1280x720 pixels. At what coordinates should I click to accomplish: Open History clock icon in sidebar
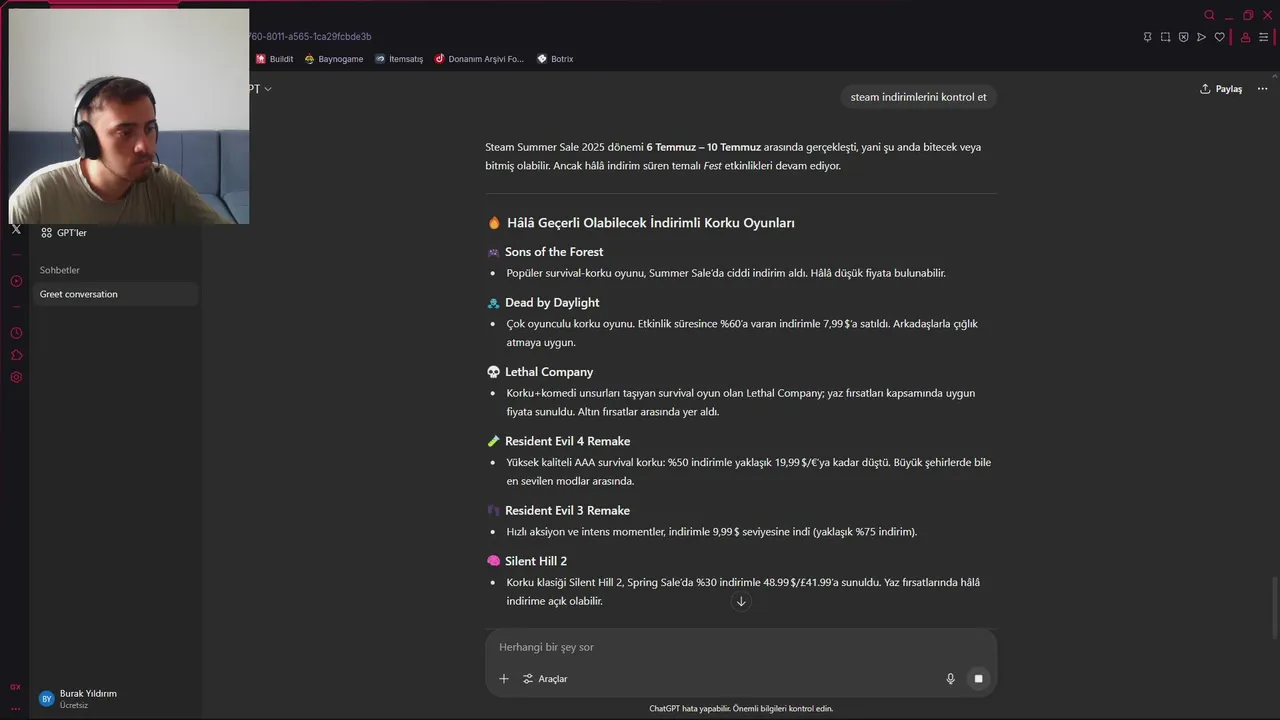click(16, 333)
